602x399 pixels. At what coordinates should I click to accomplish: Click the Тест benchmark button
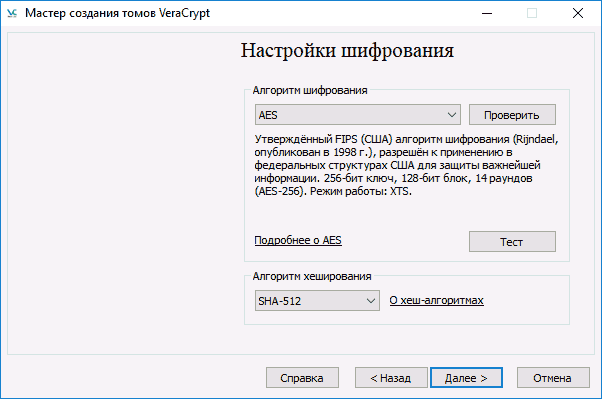point(512,242)
